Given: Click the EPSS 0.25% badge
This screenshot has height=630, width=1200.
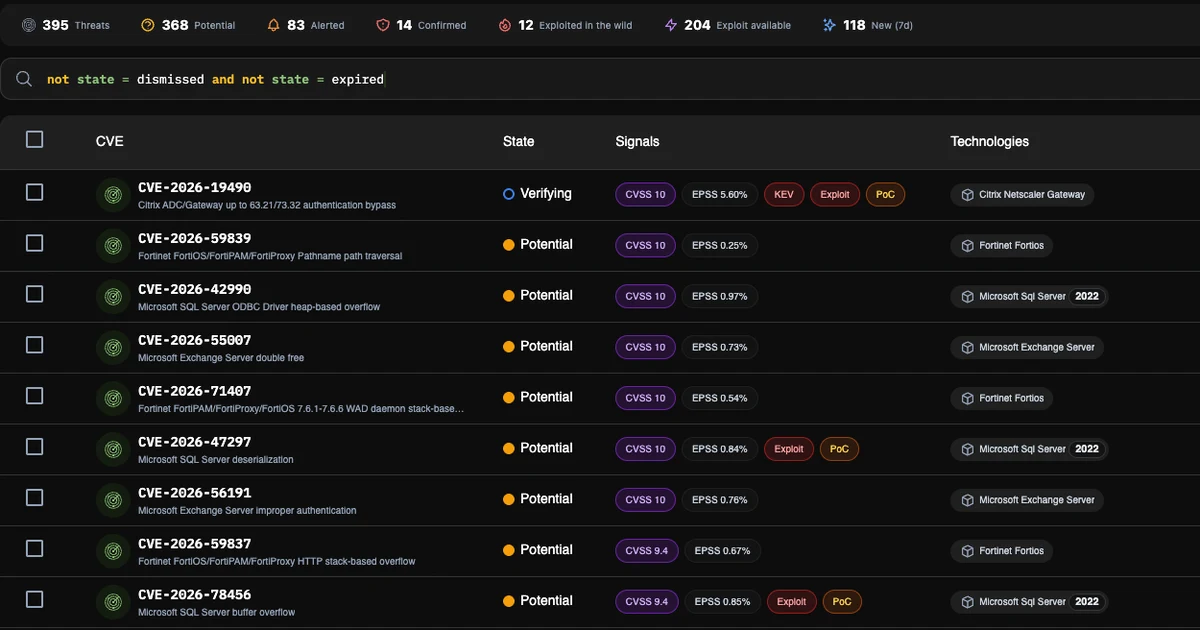Looking at the screenshot, I should (720, 246).
